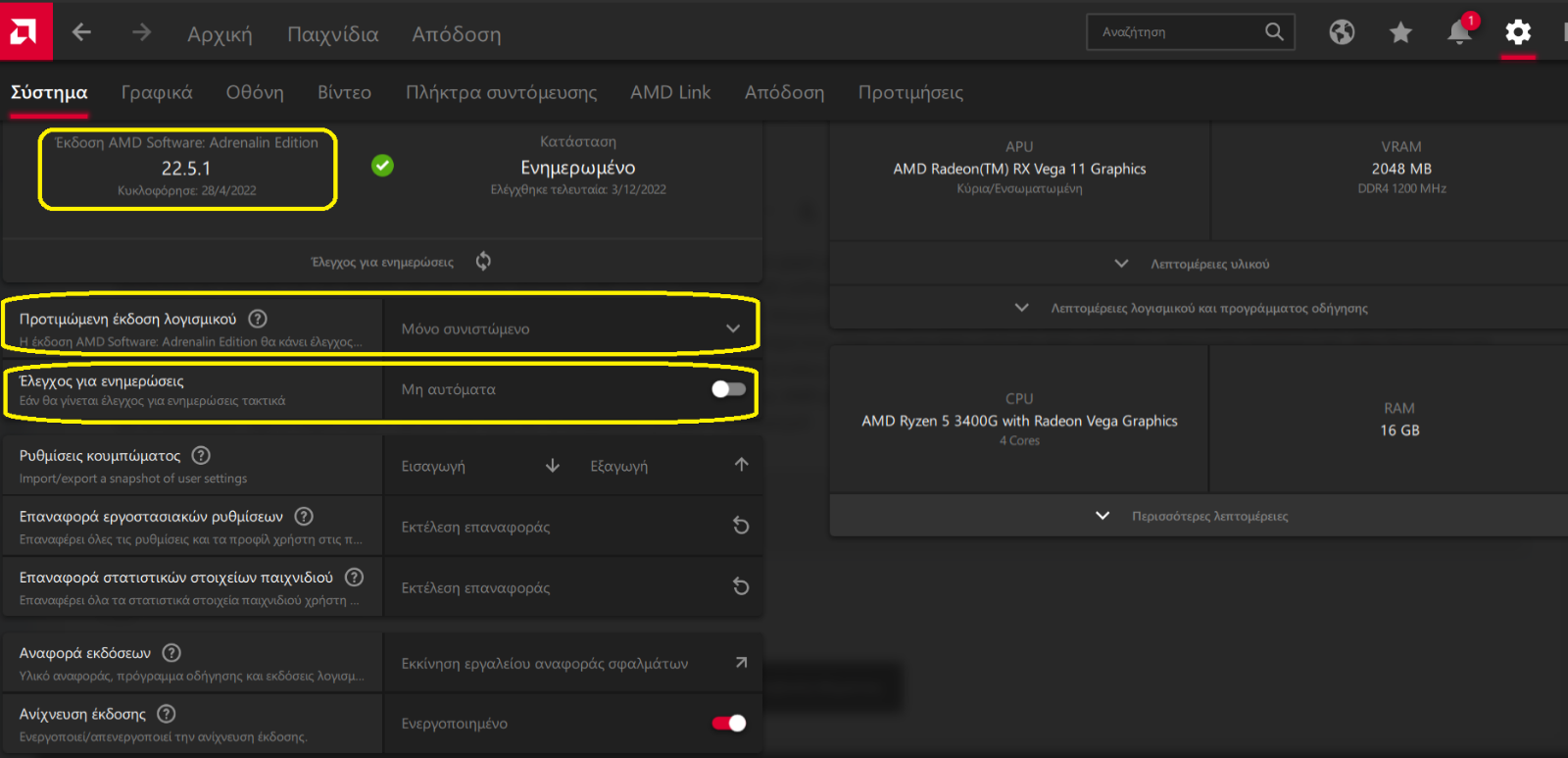Click AMD Ryzen 5 3400G CPU text
This screenshot has height=758, width=1568.
coord(1019,421)
